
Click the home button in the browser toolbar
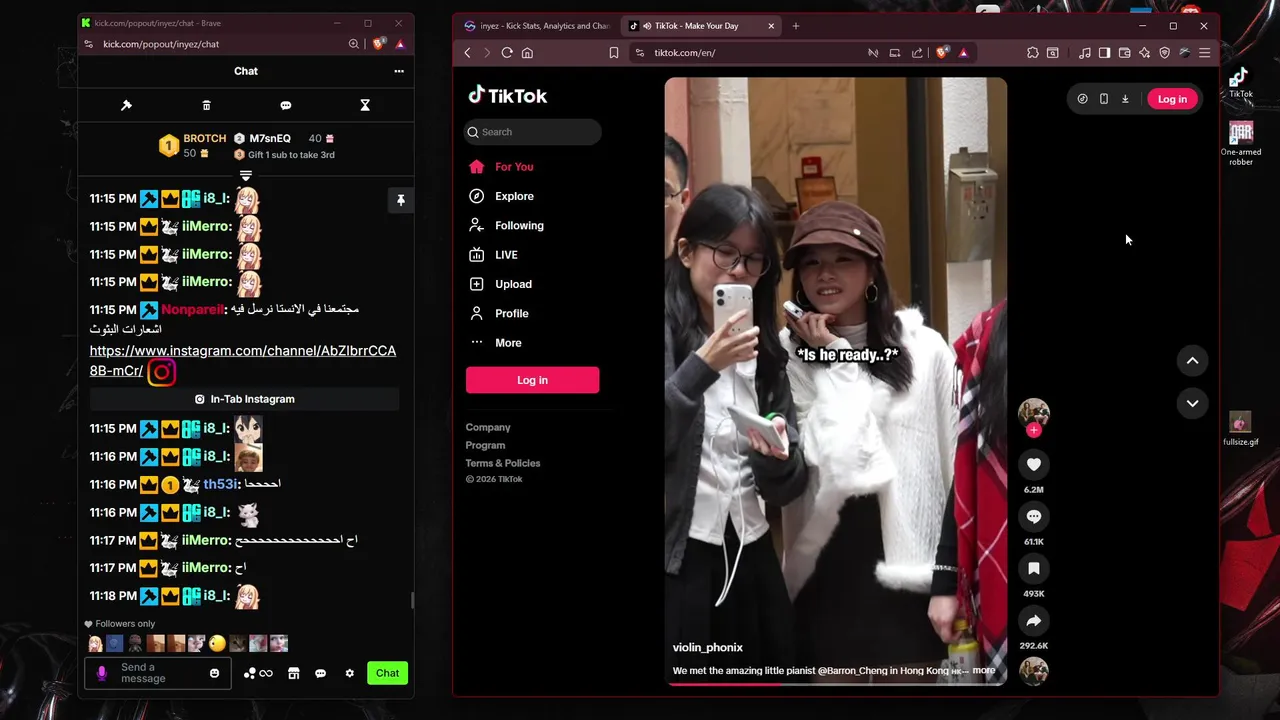click(x=527, y=53)
